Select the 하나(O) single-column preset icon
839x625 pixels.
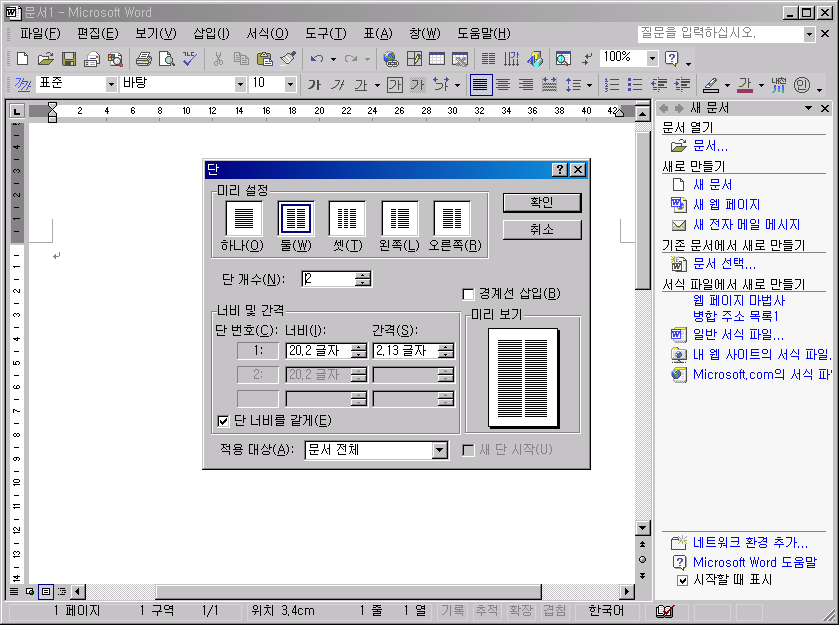[x=243, y=218]
